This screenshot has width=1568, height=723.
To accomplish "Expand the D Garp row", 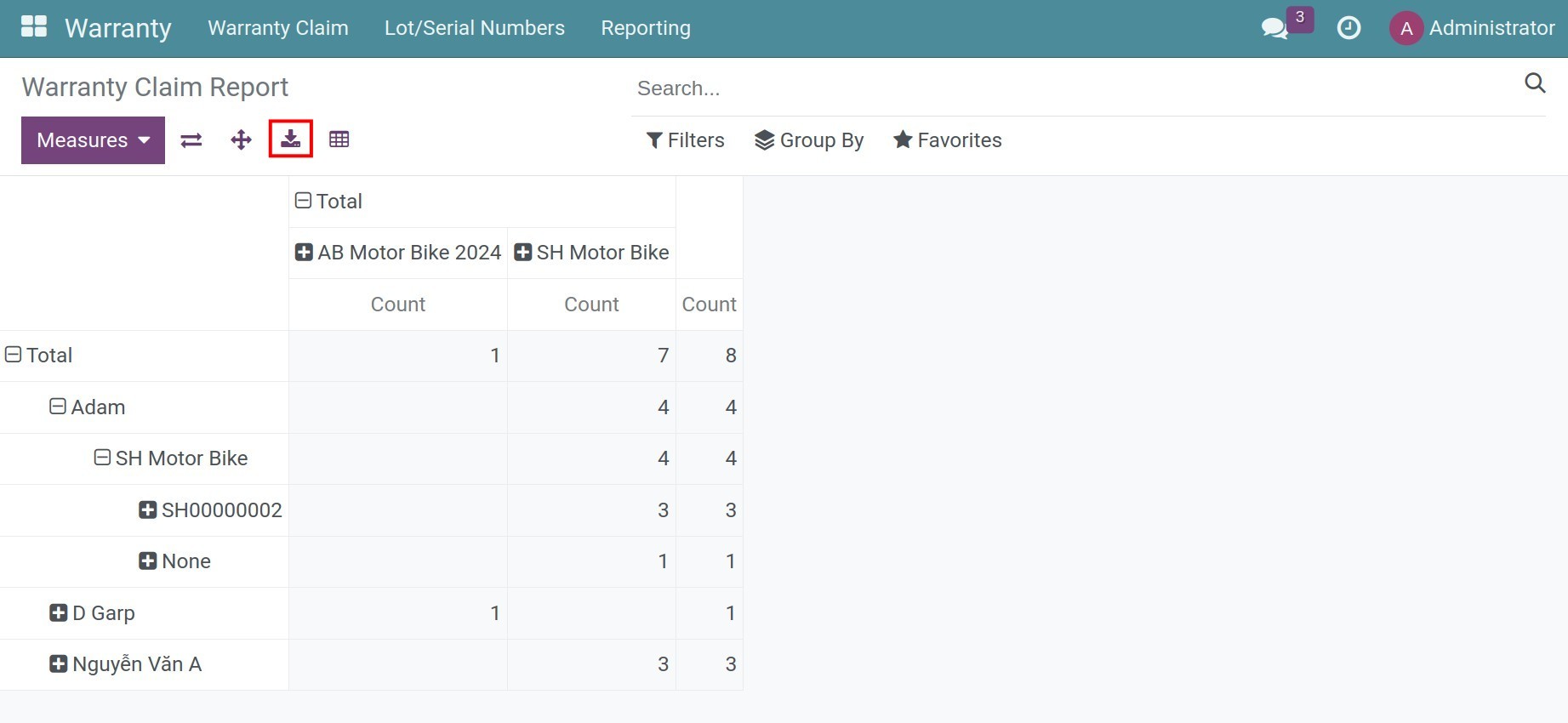I will click(x=92, y=613).
